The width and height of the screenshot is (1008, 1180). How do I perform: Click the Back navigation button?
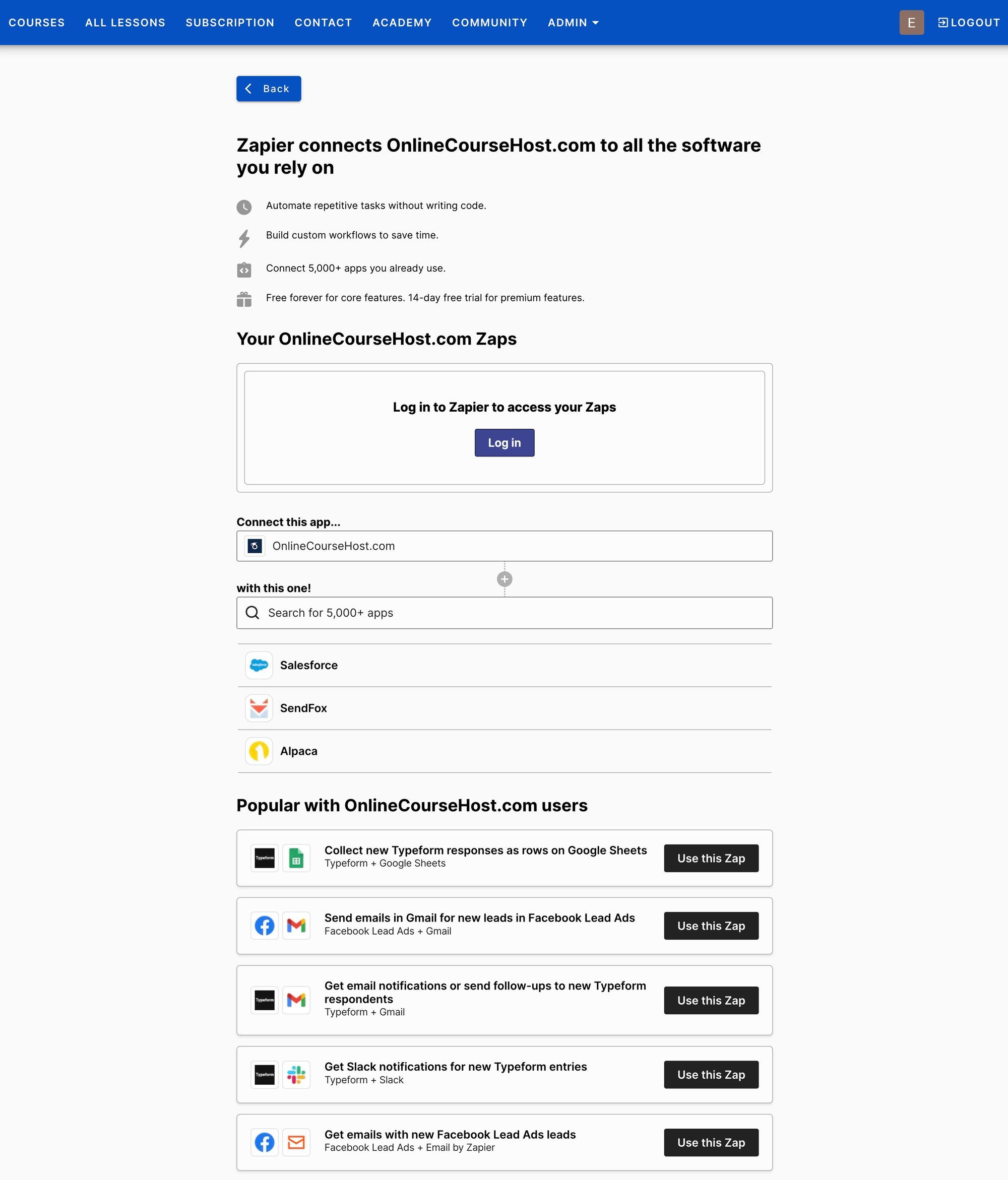point(268,89)
